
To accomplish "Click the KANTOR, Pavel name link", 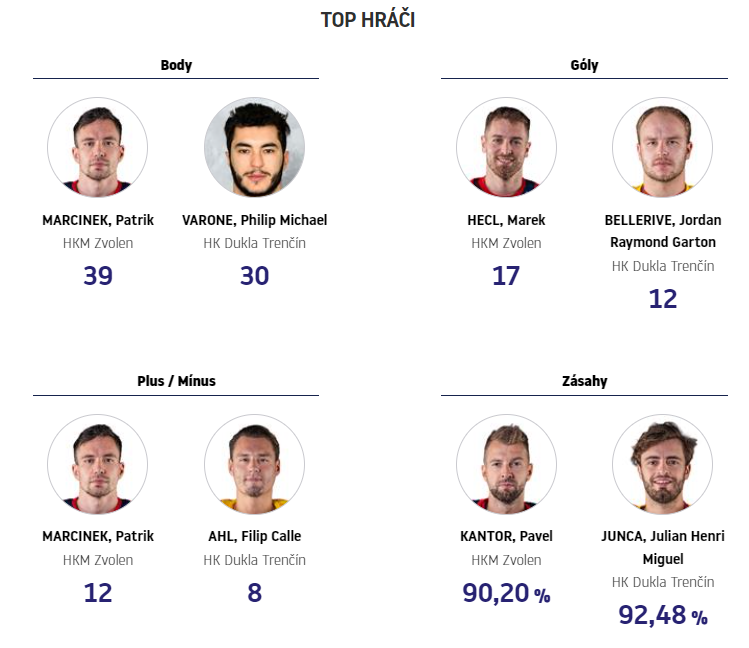I will [506, 536].
